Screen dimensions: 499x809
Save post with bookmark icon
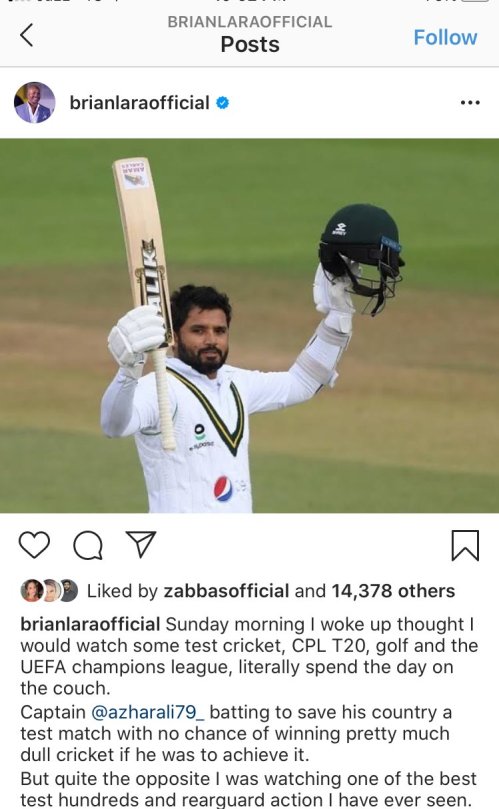[x=465, y=545]
